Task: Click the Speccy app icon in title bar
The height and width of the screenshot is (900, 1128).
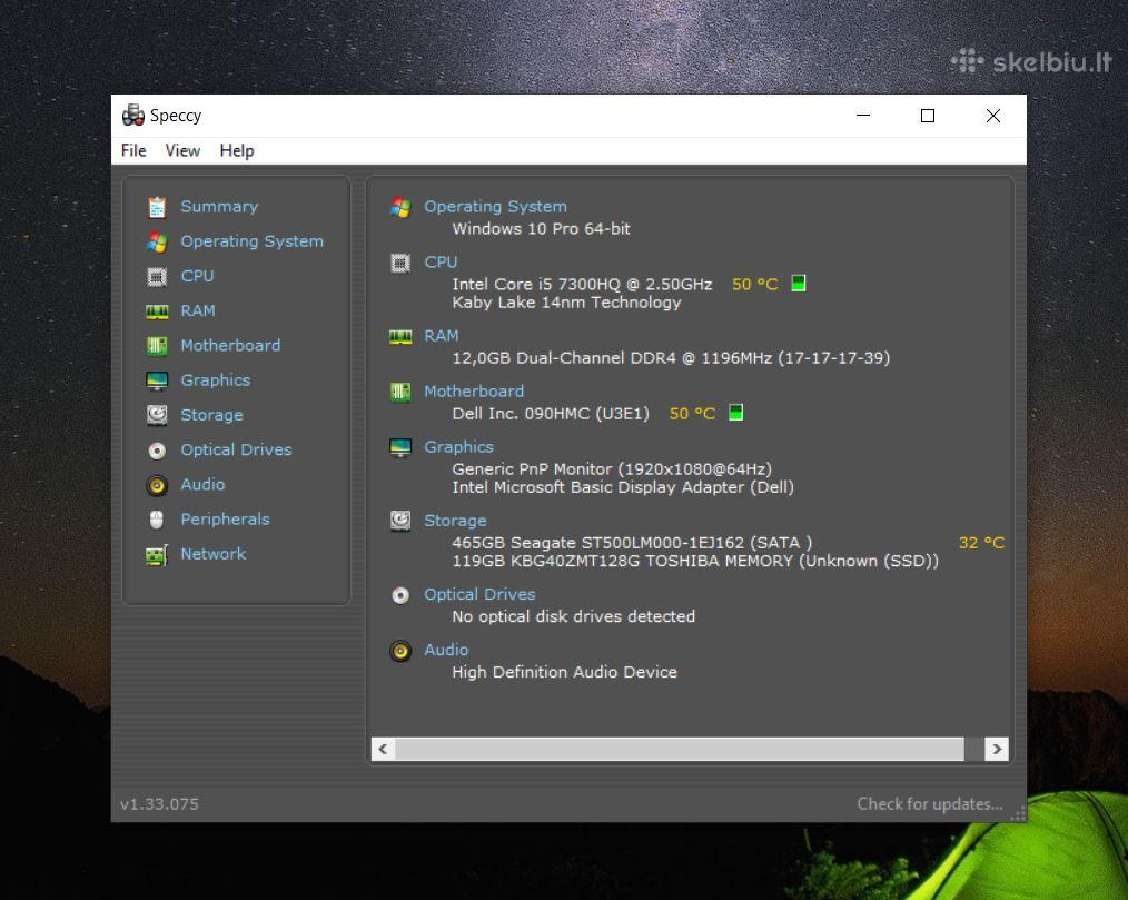Action: tap(133, 115)
